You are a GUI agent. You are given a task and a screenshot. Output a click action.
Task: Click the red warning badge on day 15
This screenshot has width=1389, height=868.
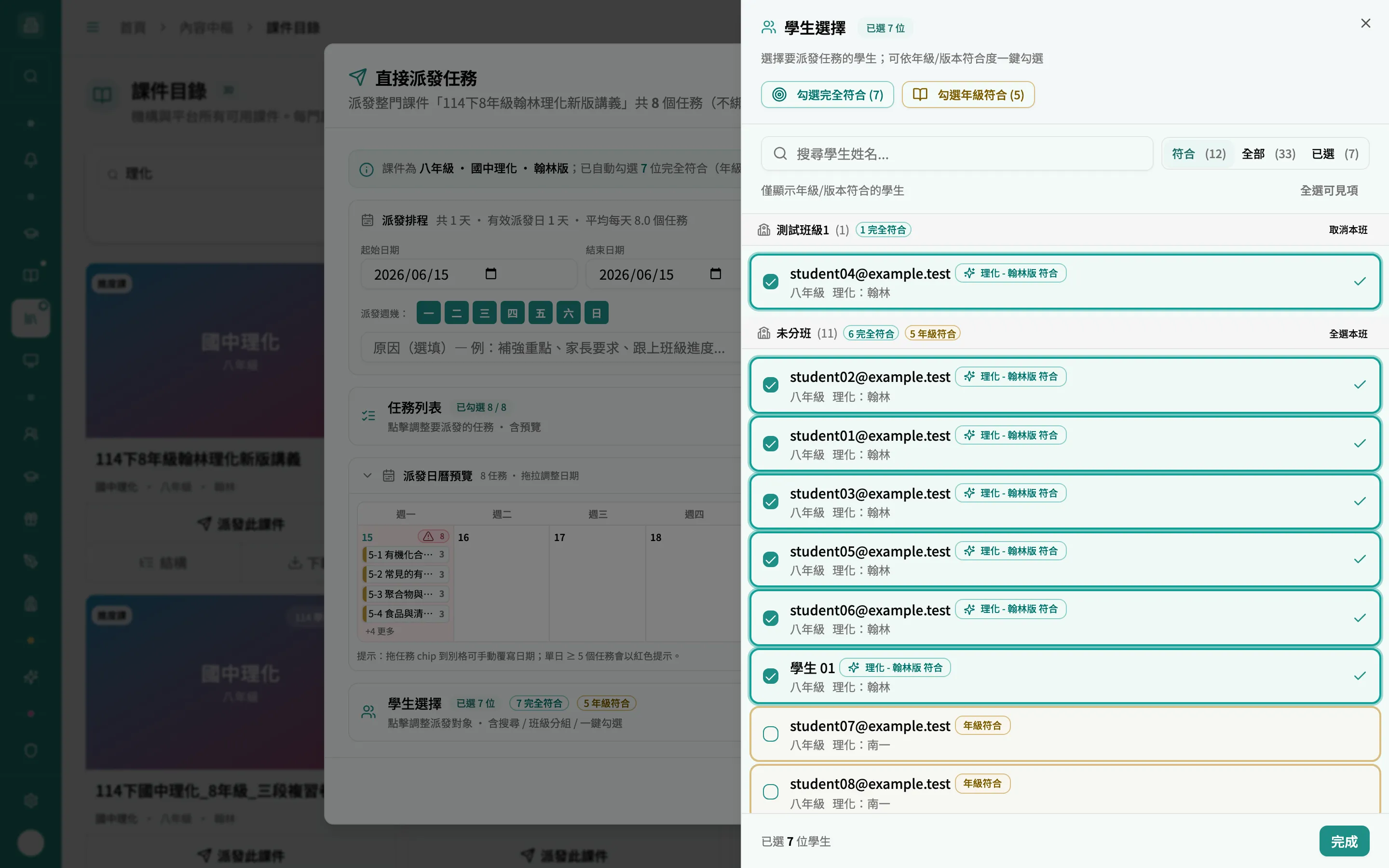(x=434, y=536)
